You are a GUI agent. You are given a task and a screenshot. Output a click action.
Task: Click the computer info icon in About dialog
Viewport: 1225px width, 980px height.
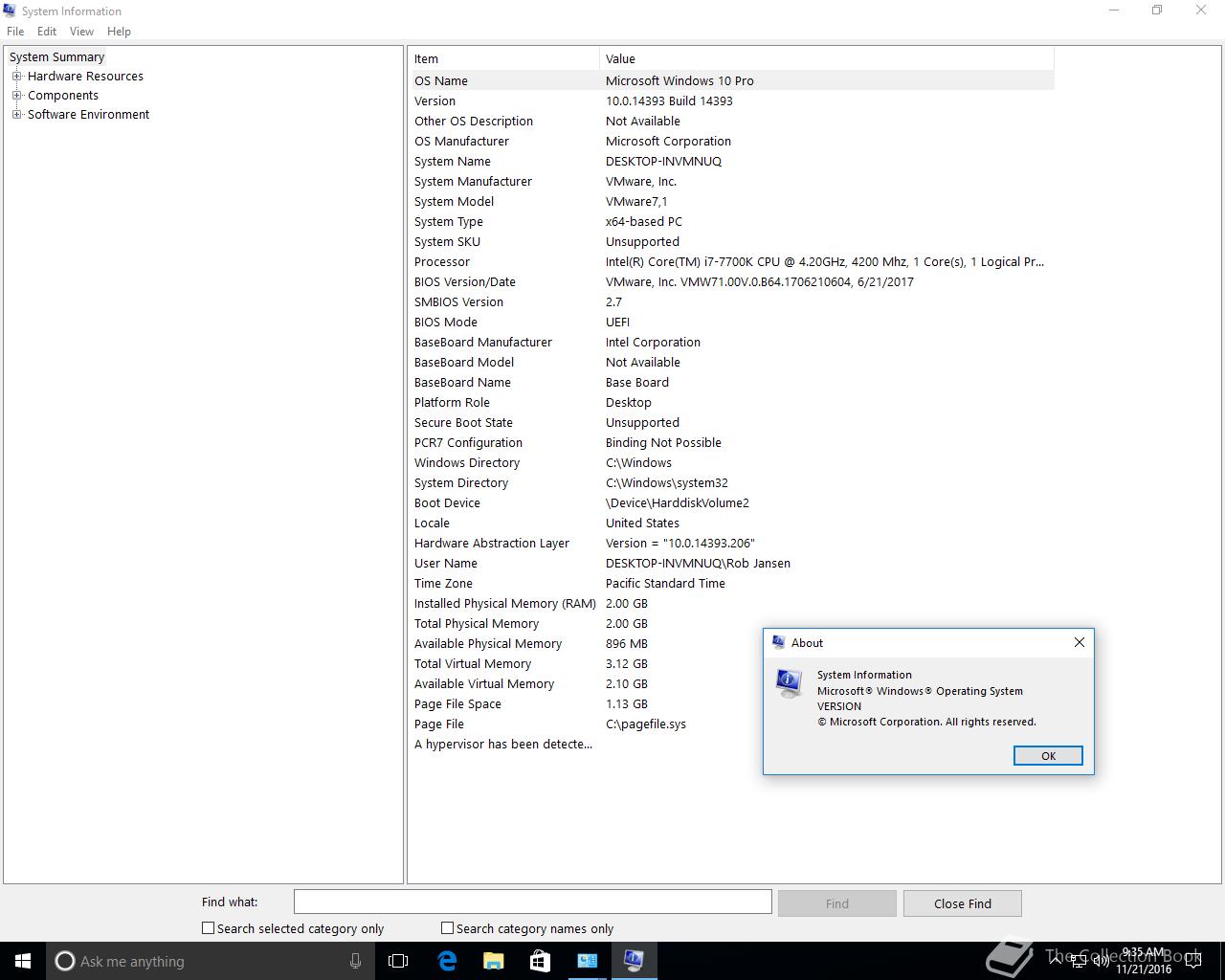click(x=789, y=683)
